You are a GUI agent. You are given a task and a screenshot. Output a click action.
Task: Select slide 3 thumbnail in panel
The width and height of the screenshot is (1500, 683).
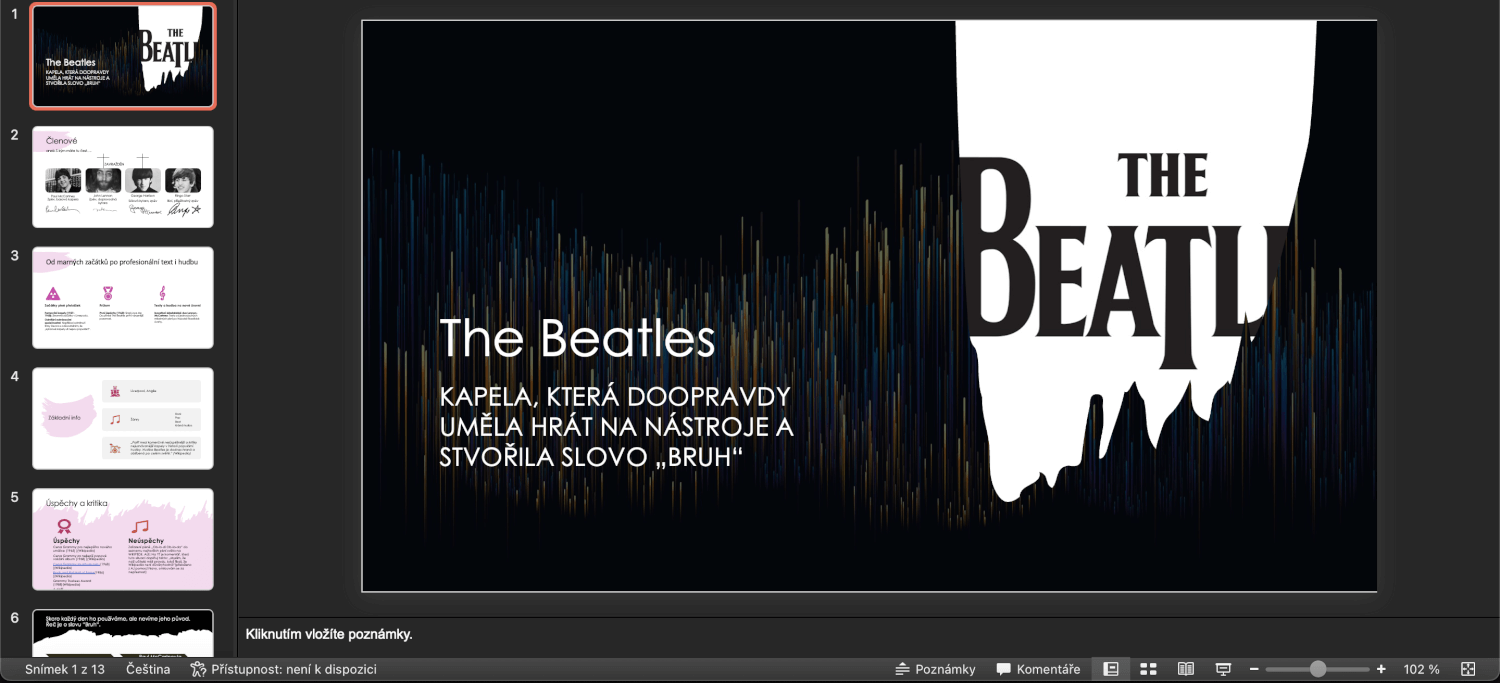tap(123, 297)
